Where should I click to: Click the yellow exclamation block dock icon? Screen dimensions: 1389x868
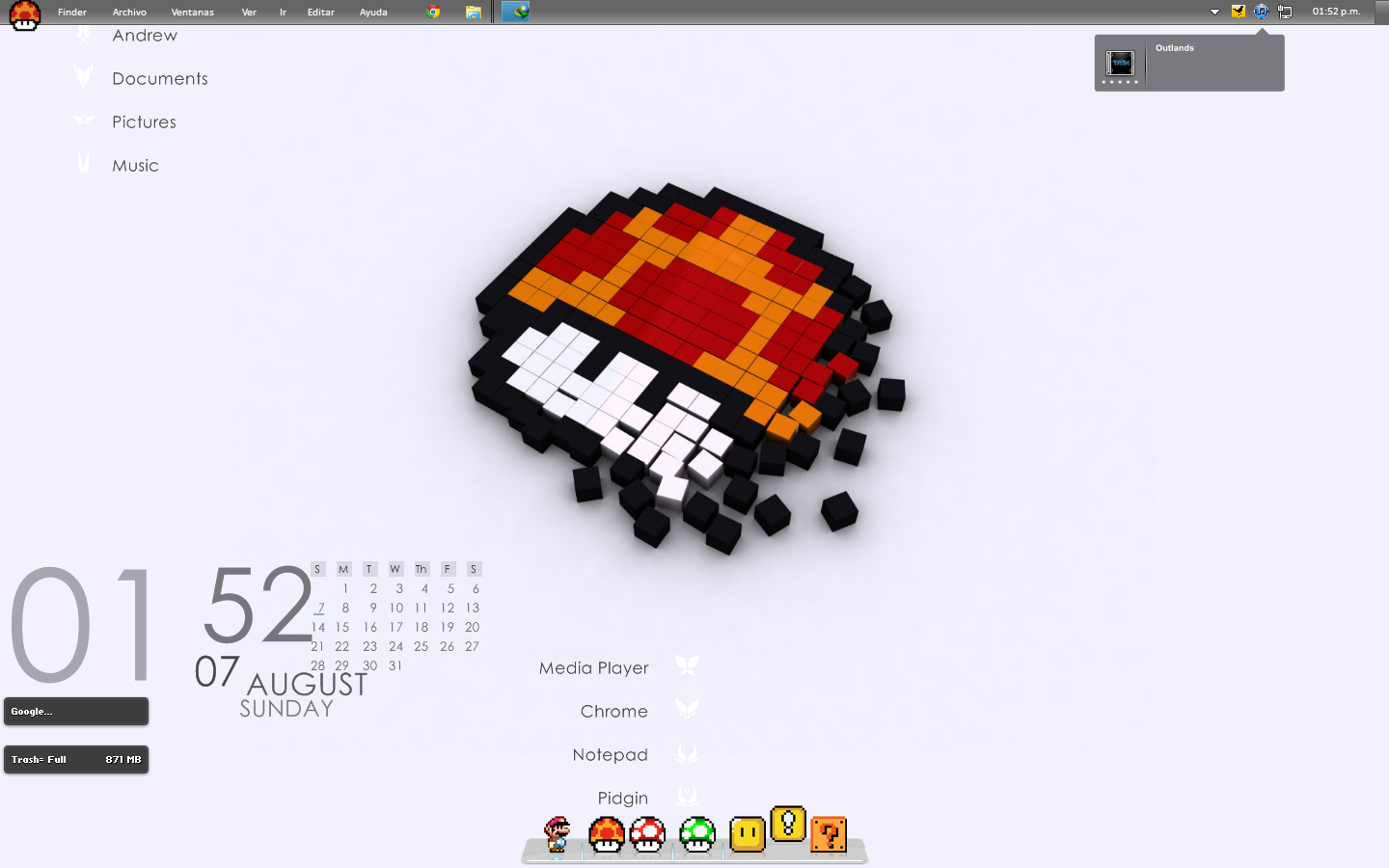[788, 824]
